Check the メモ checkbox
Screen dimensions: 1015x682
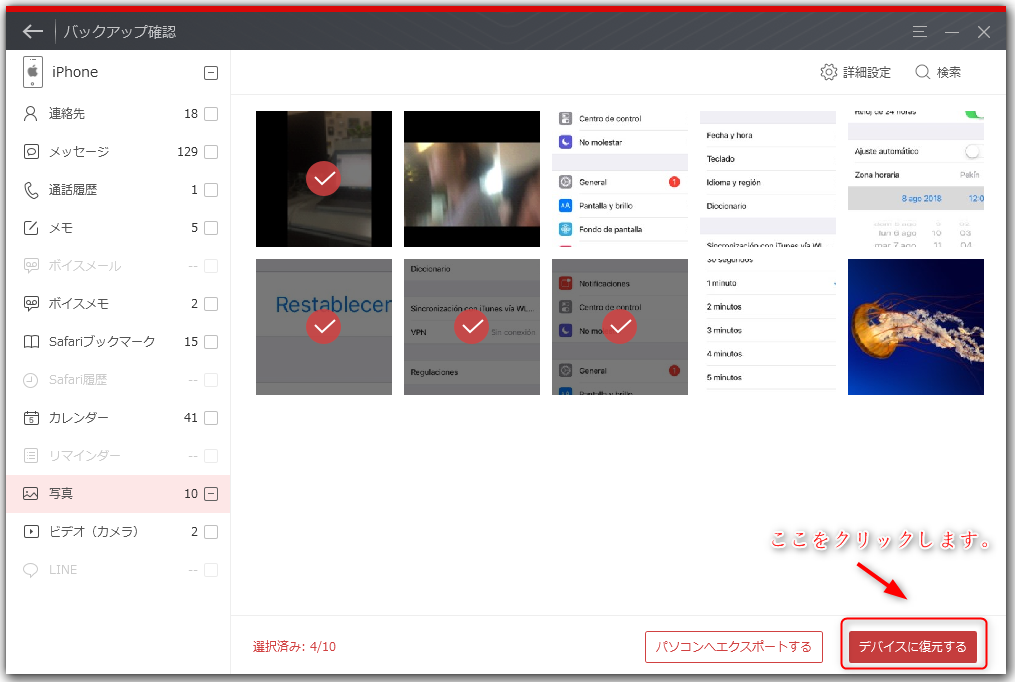tap(211, 228)
